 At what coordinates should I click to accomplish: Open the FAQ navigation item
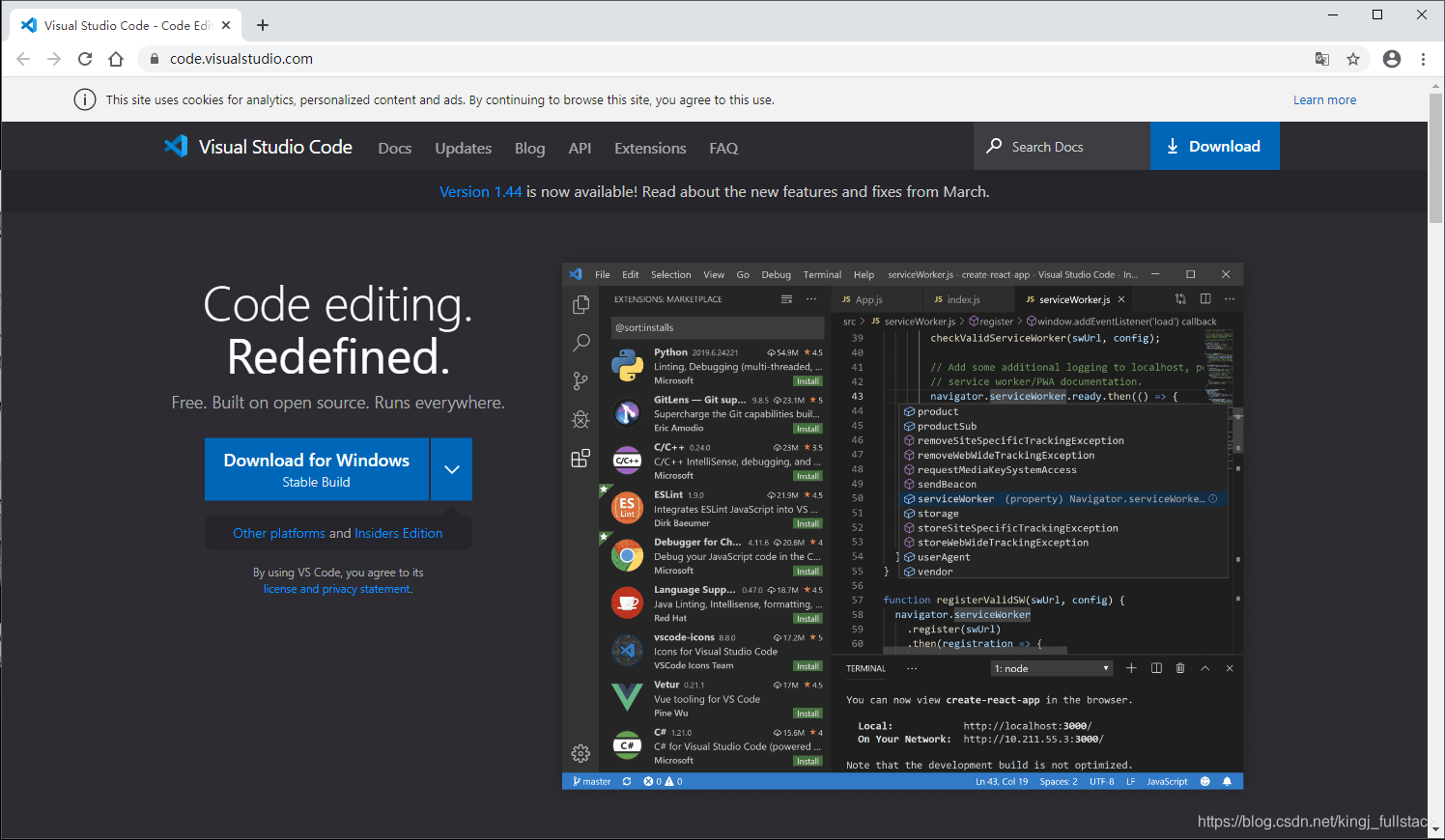[723, 148]
